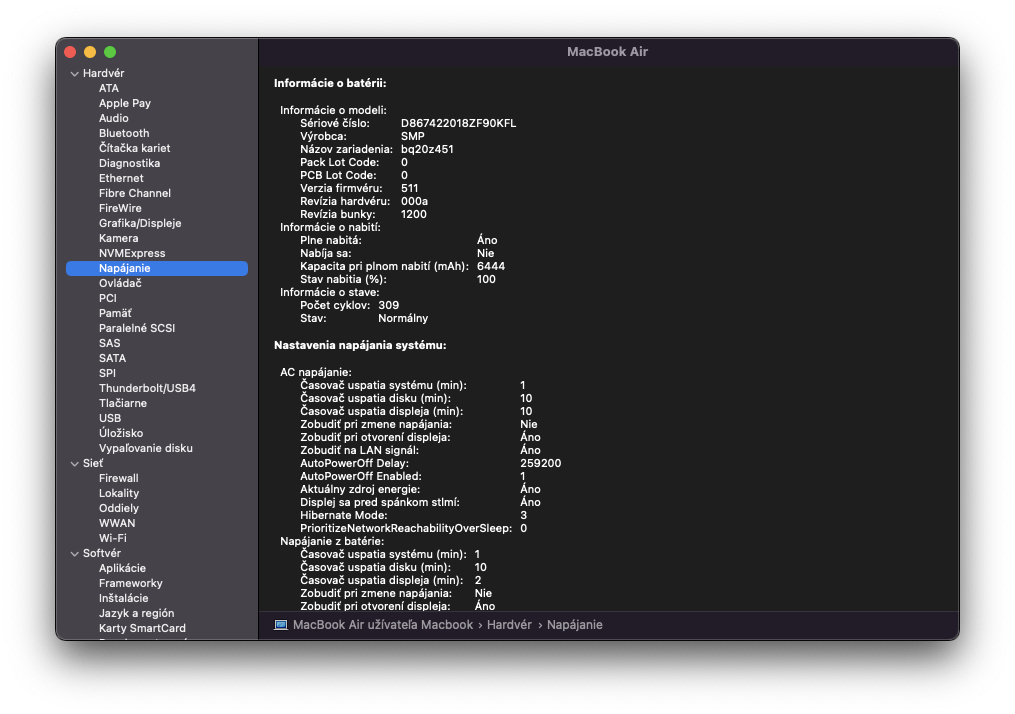Image resolution: width=1015 pixels, height=714 pixels.
Task: Select Pamäť in the hardware list
Action: (115, 313)
